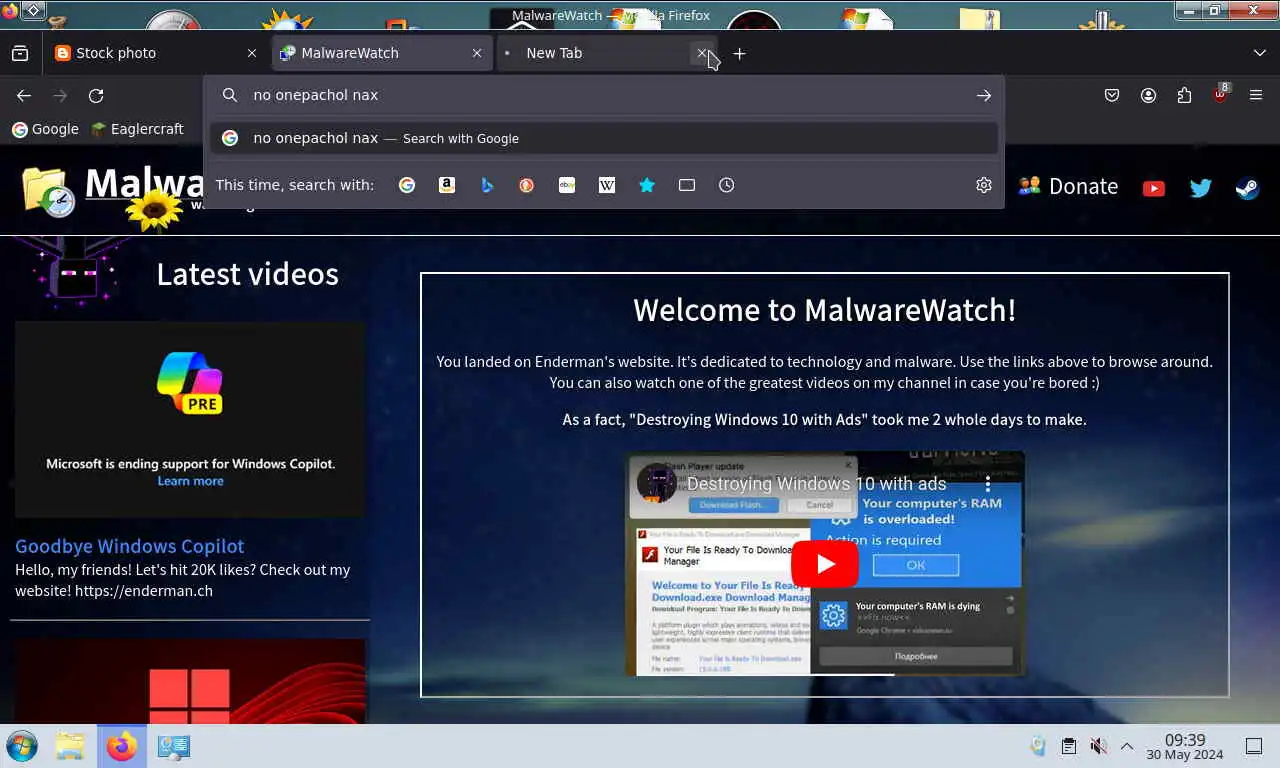This screenshot has width=1280, height=768.
Task: Open uBlock Origin extension icon
Action: pyautogui.click(x=1221, y=94)
